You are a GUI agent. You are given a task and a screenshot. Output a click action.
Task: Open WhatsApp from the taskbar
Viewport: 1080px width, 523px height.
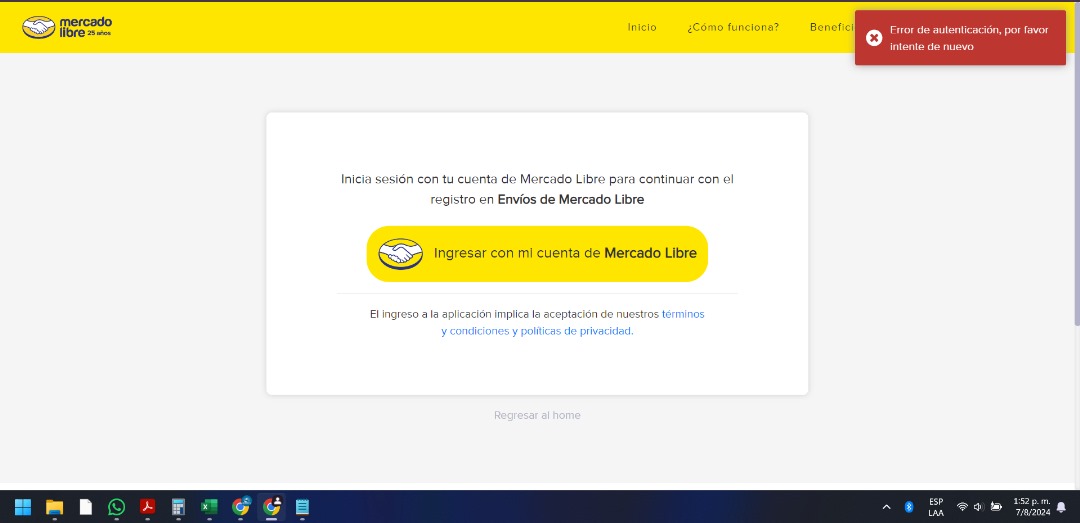(x=116, y=507)
